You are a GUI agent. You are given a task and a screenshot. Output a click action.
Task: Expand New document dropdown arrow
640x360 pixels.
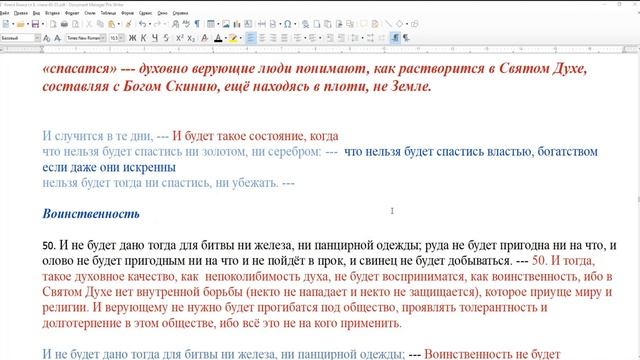pyautogui.click(x=13, y=24)
